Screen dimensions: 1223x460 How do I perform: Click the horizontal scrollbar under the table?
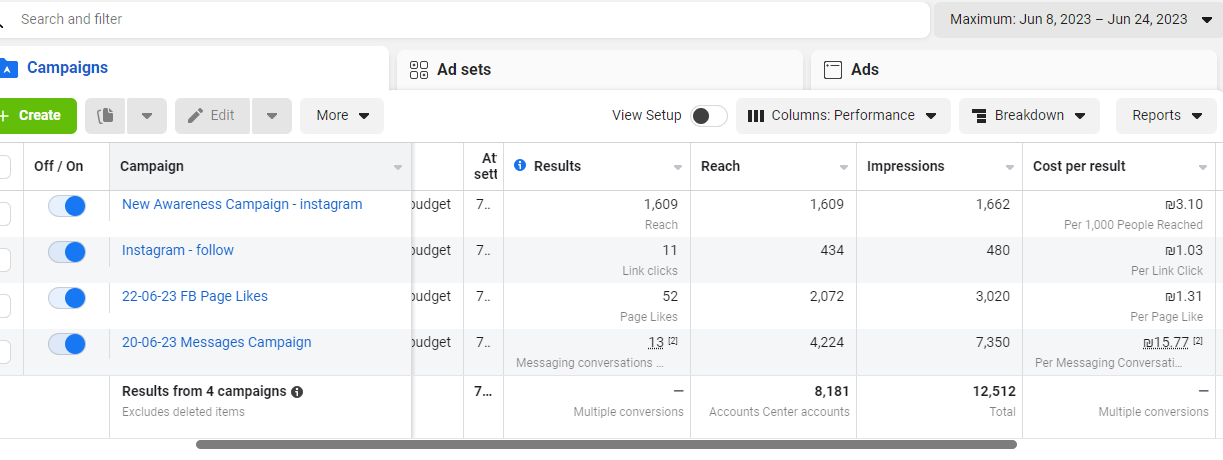(x=606, y=444)
